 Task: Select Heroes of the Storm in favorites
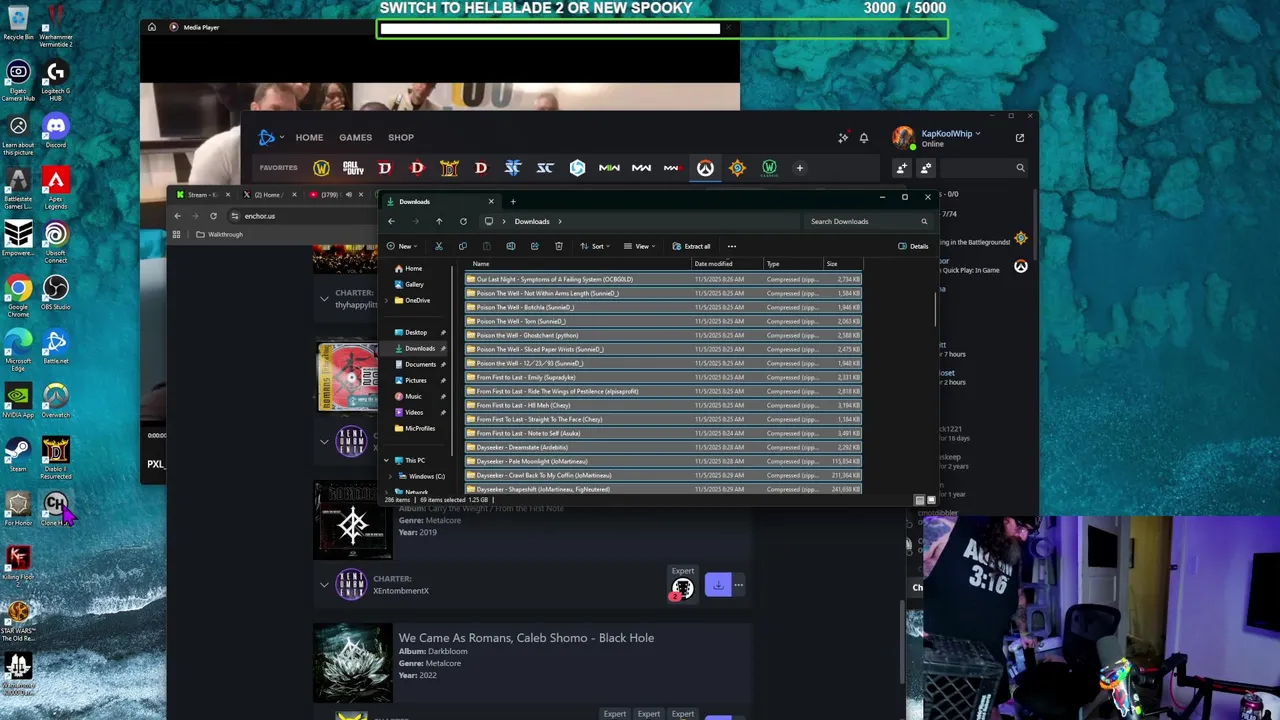click(577, 168)
